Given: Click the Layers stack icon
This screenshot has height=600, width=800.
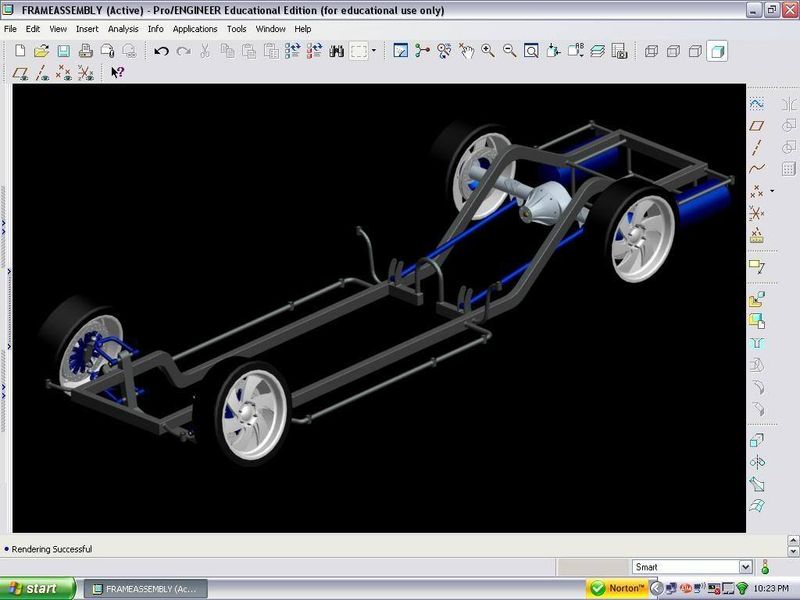Looking at the screenshot, I should (597, 51).
